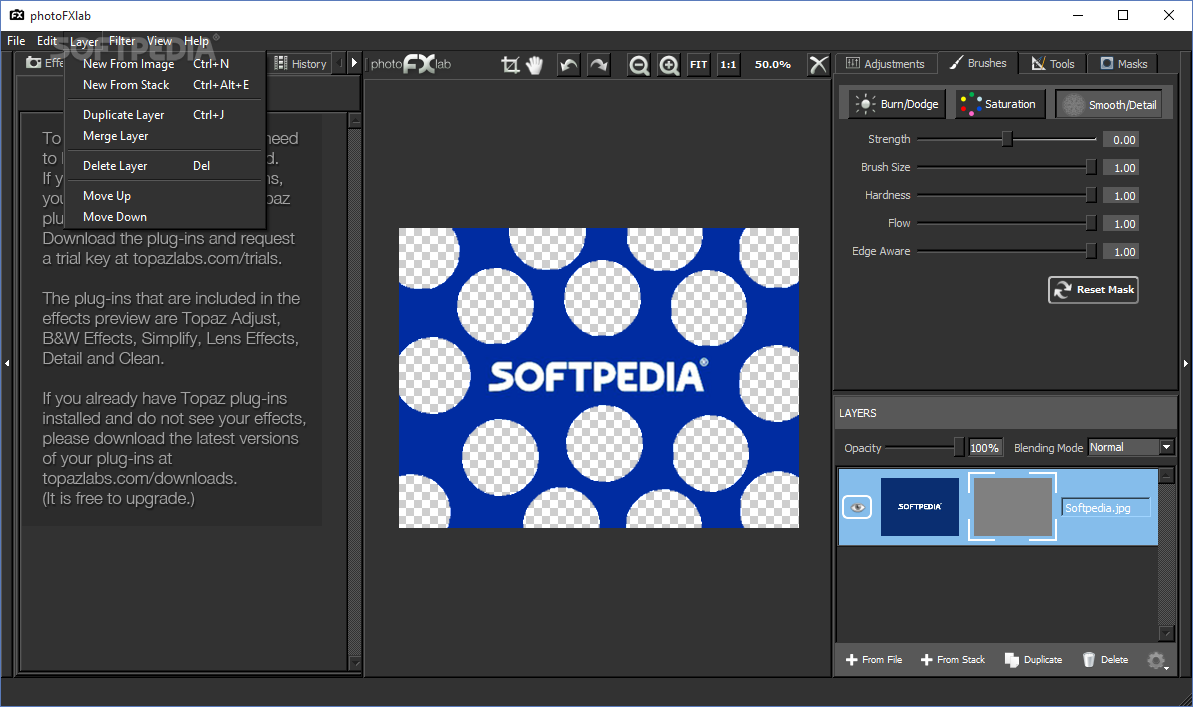Zoom out with the minus magnifier
The height and width of the screenshot is (707, 1193).
[639, 65]
